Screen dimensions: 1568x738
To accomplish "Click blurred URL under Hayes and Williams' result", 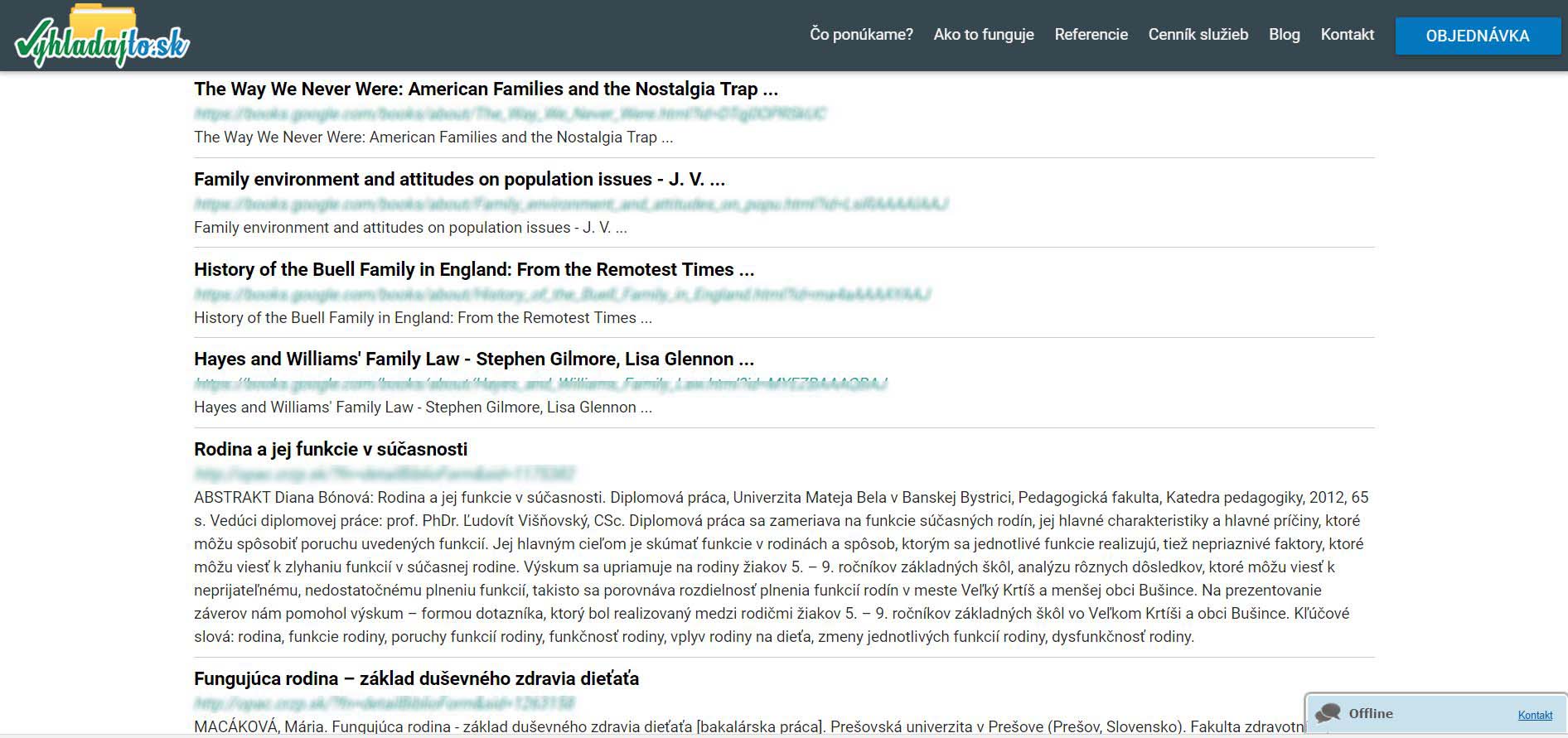I will click(540, 383).
